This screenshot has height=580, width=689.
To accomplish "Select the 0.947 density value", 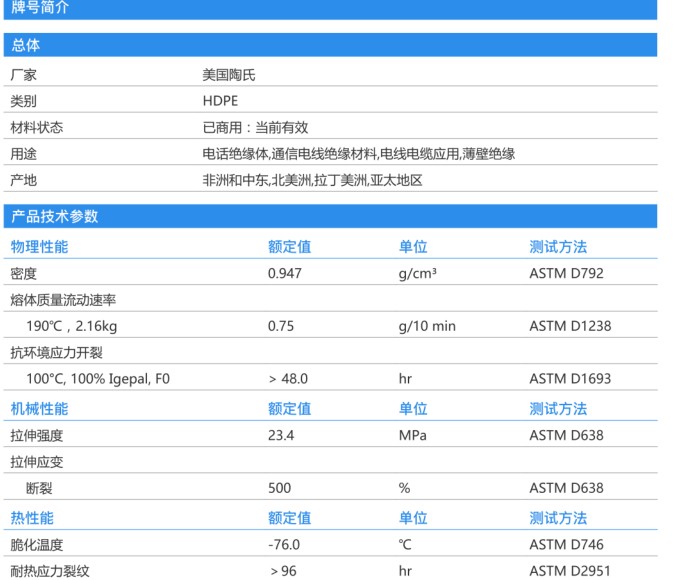I will (285, 273).
